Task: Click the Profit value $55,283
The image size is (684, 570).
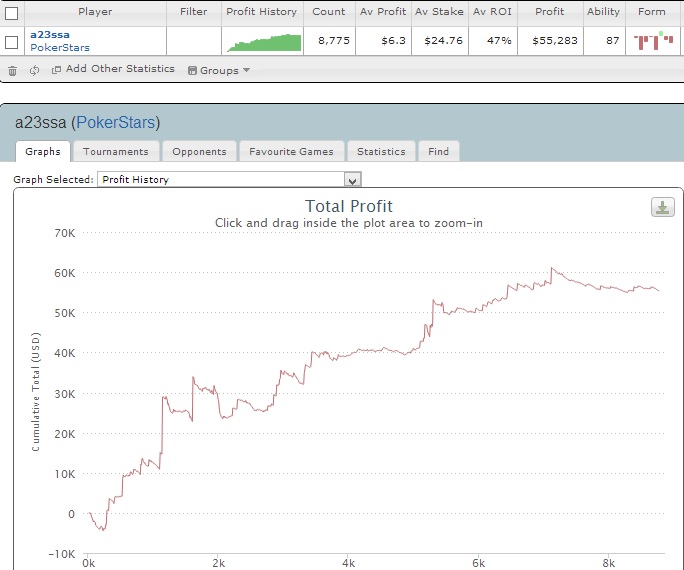Action: (x=555, y=41)
